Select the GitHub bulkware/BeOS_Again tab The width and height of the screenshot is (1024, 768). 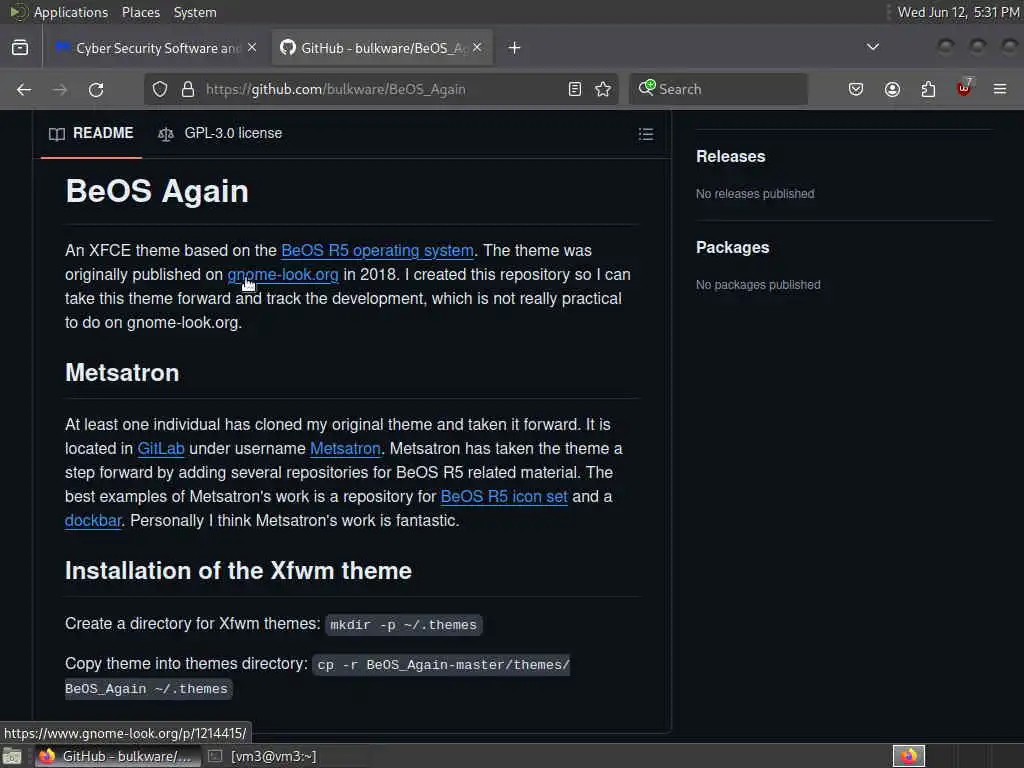pos(383,48)
